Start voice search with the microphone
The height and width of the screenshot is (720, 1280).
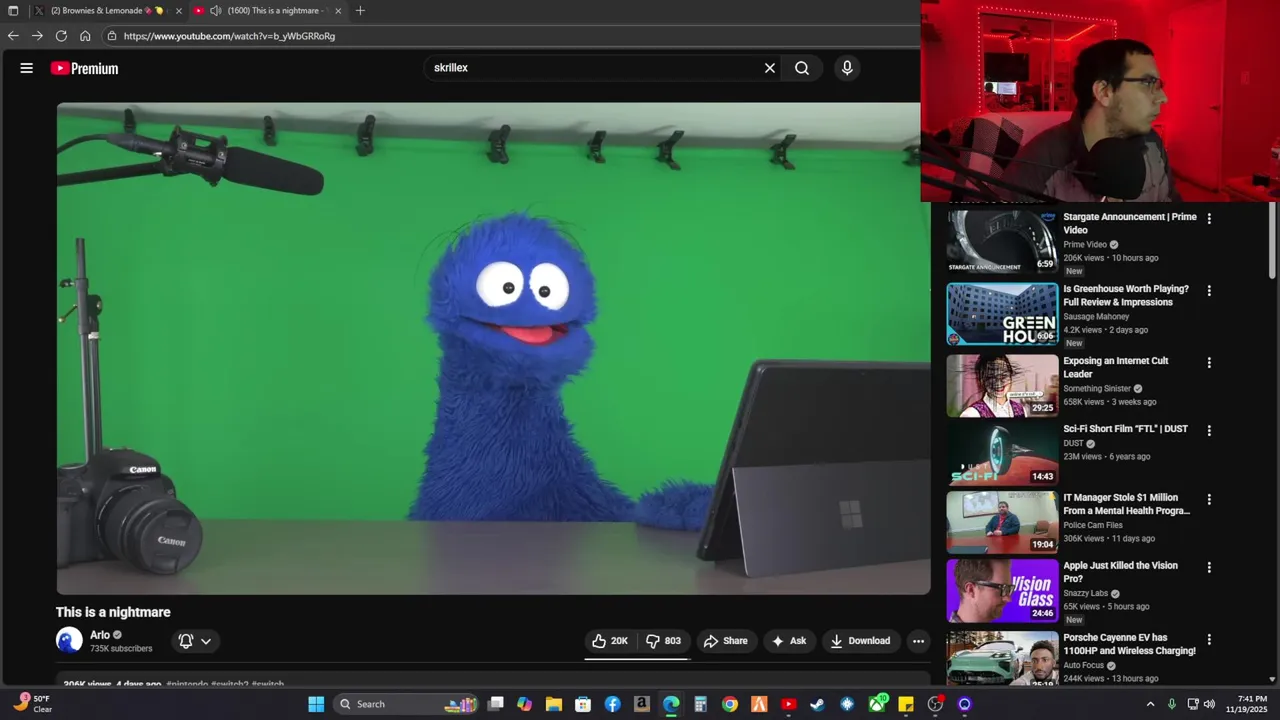click(x=847, y=68)
